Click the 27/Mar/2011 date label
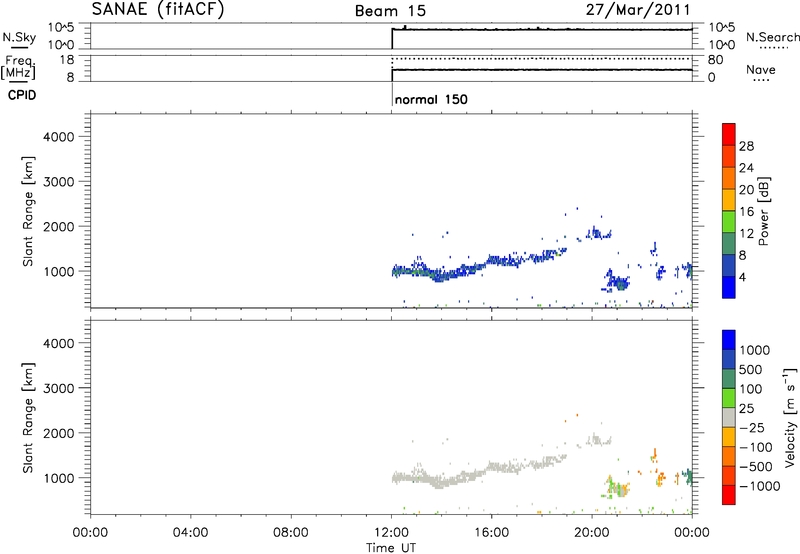The height and width of the screenshot is (554, 800). [x=638, y=10]
